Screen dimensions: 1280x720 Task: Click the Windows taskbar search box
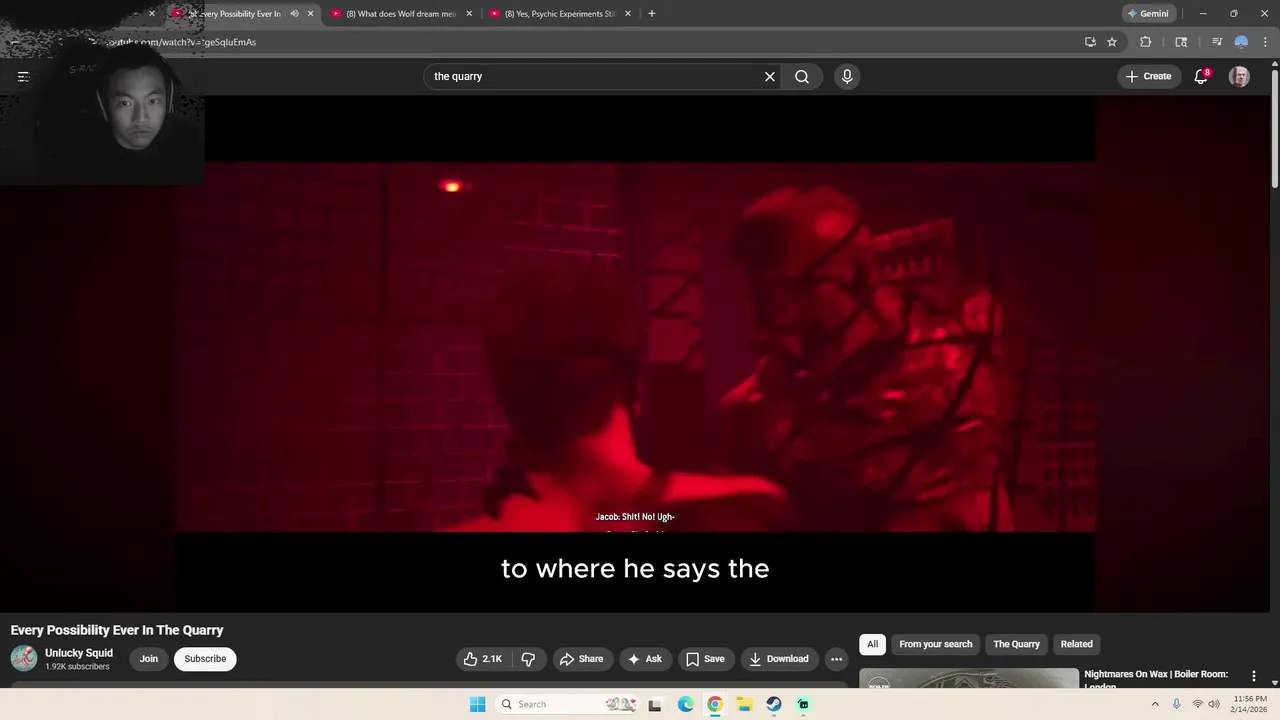(x=566, y=704)
